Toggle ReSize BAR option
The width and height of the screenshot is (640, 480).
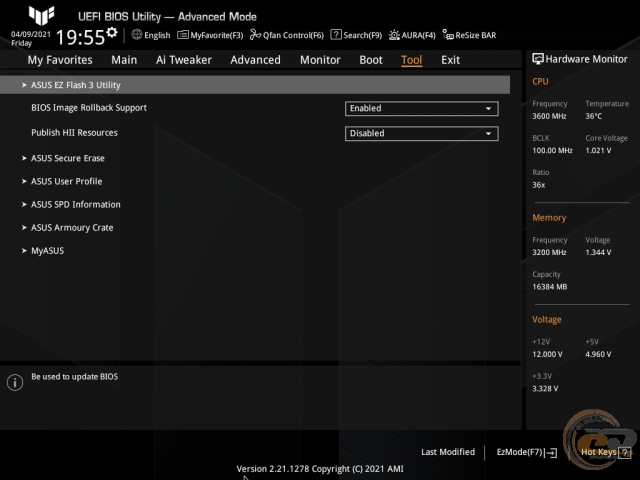tap(476, 35)
